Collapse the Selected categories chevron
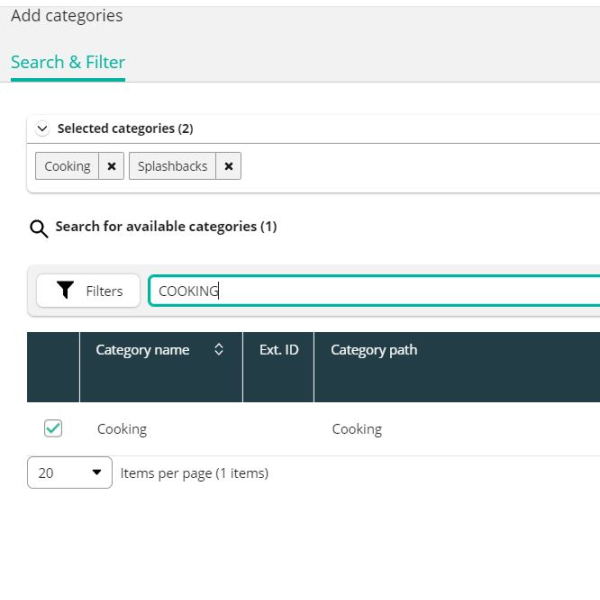Screen dimensions: 600x600 coord(42,128)
